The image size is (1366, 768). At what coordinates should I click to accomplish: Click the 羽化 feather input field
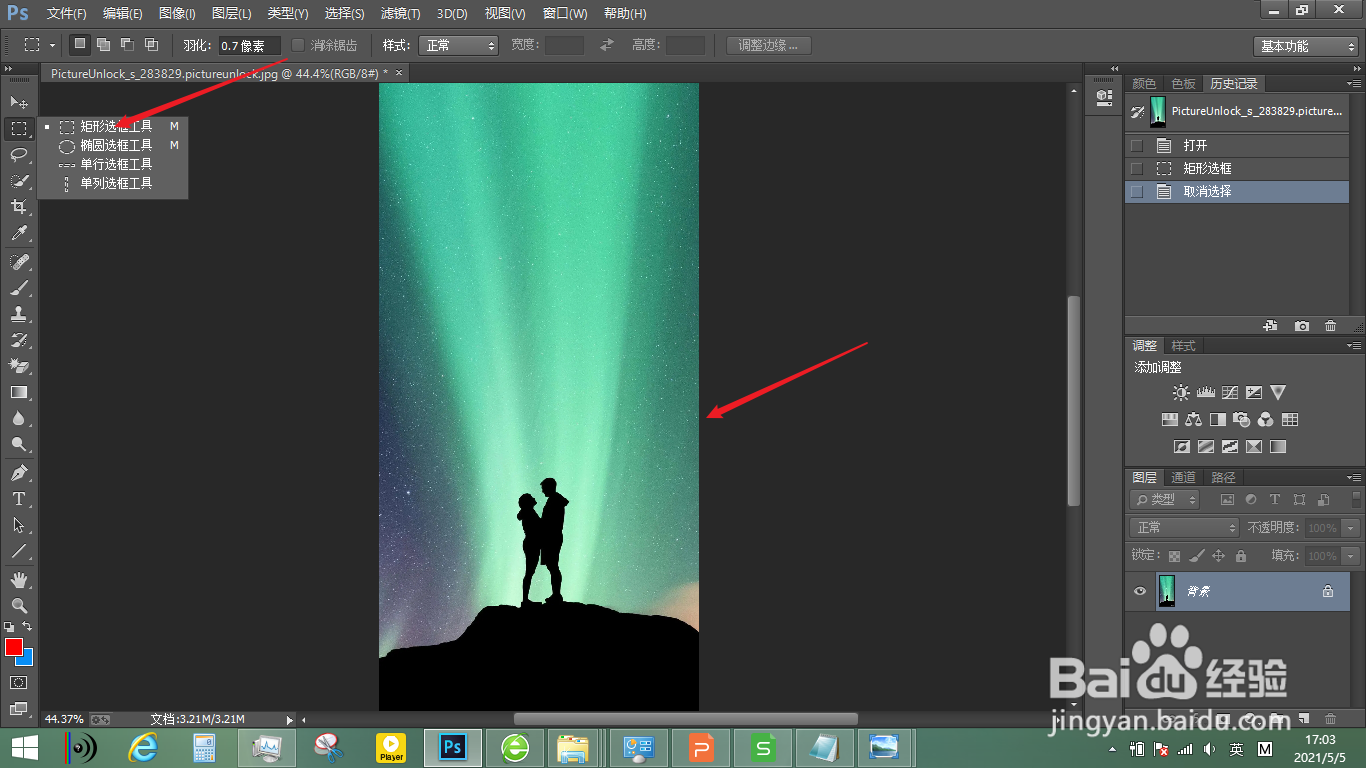[x=249, y=46]
